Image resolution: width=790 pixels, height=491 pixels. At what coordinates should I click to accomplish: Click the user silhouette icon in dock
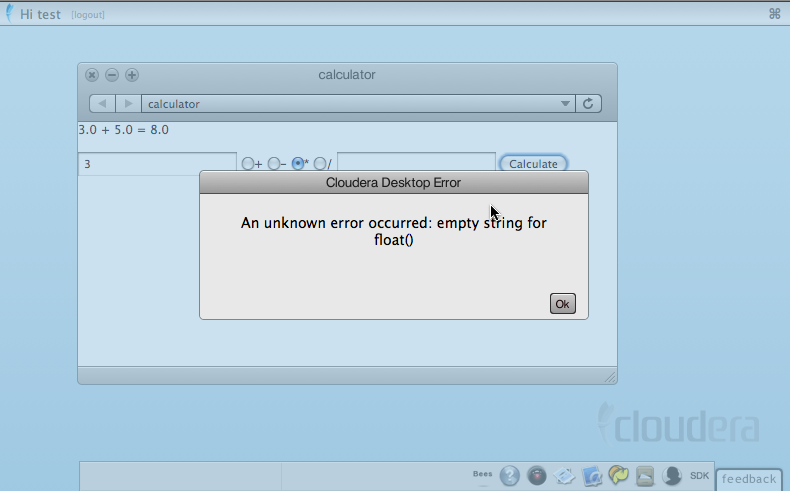tap(672, 476)
